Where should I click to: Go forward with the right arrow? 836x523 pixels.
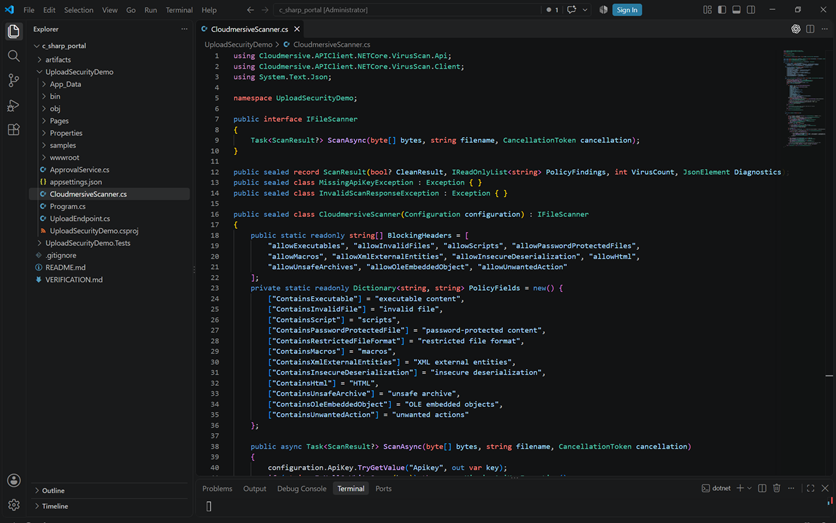[x=264, y=10]
